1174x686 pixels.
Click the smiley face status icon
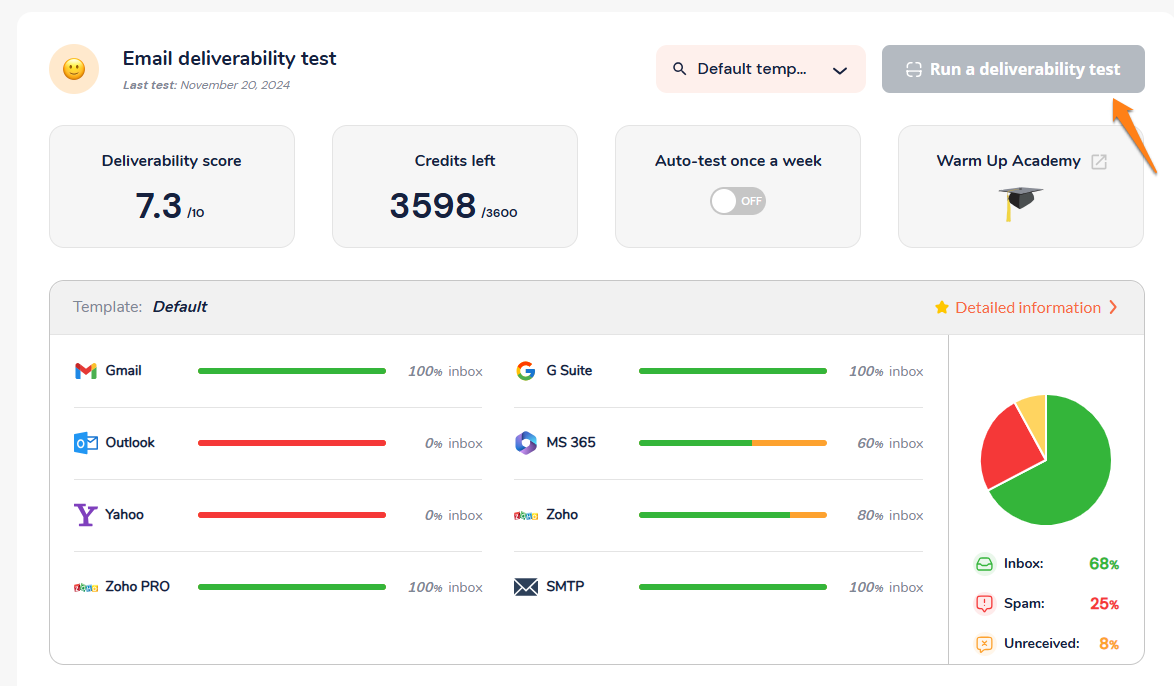pos(74,70)
